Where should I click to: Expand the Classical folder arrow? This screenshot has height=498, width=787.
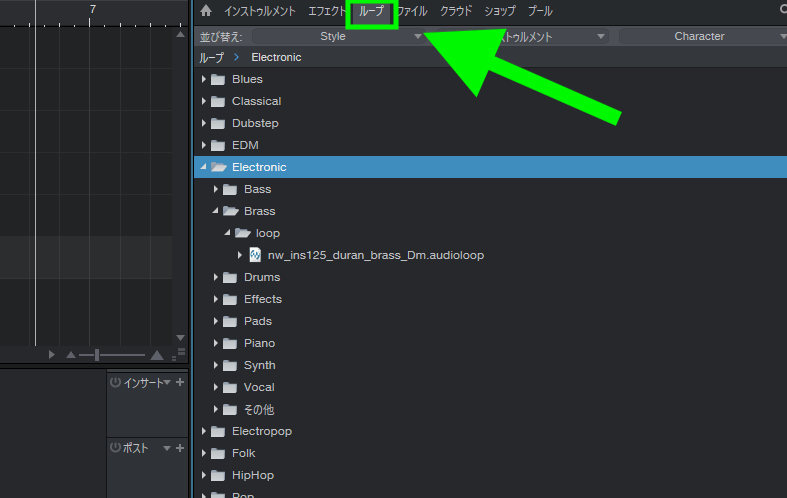point(203,101)
